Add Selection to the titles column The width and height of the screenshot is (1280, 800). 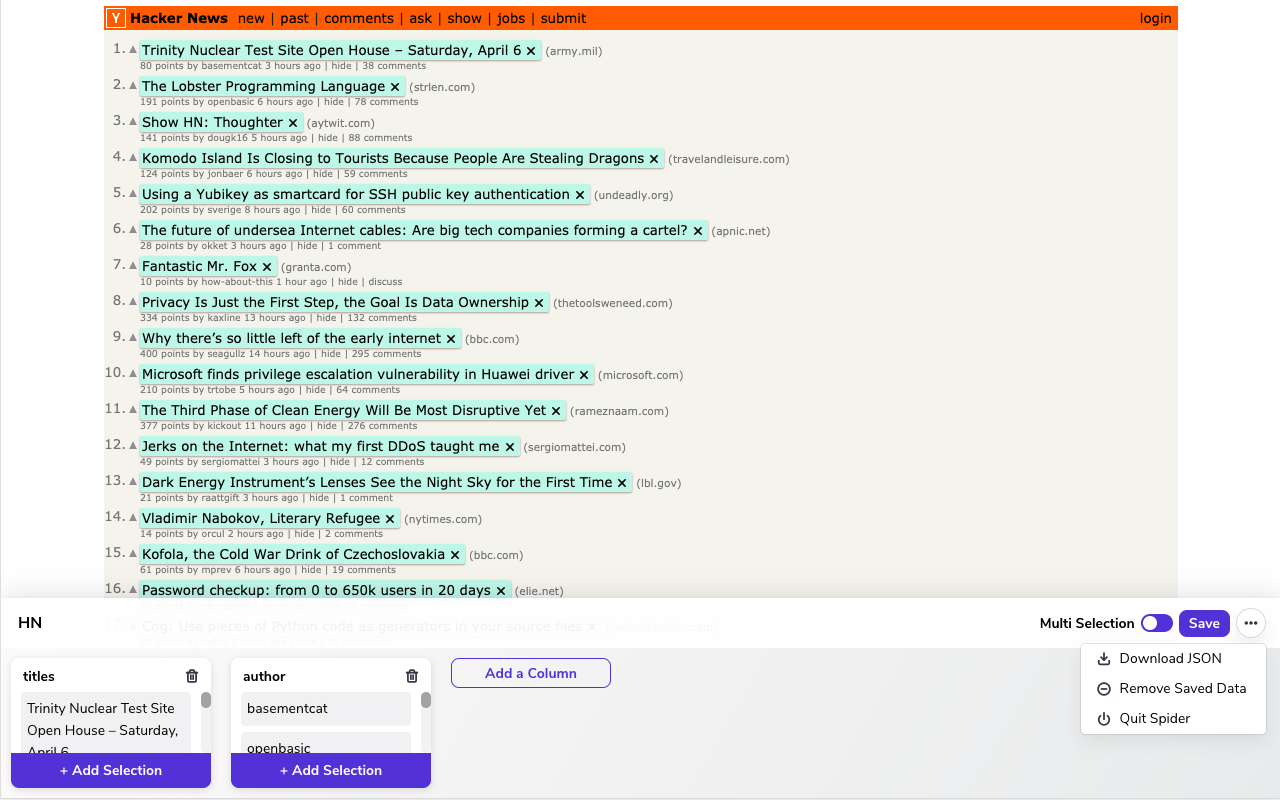coord(111,770)
